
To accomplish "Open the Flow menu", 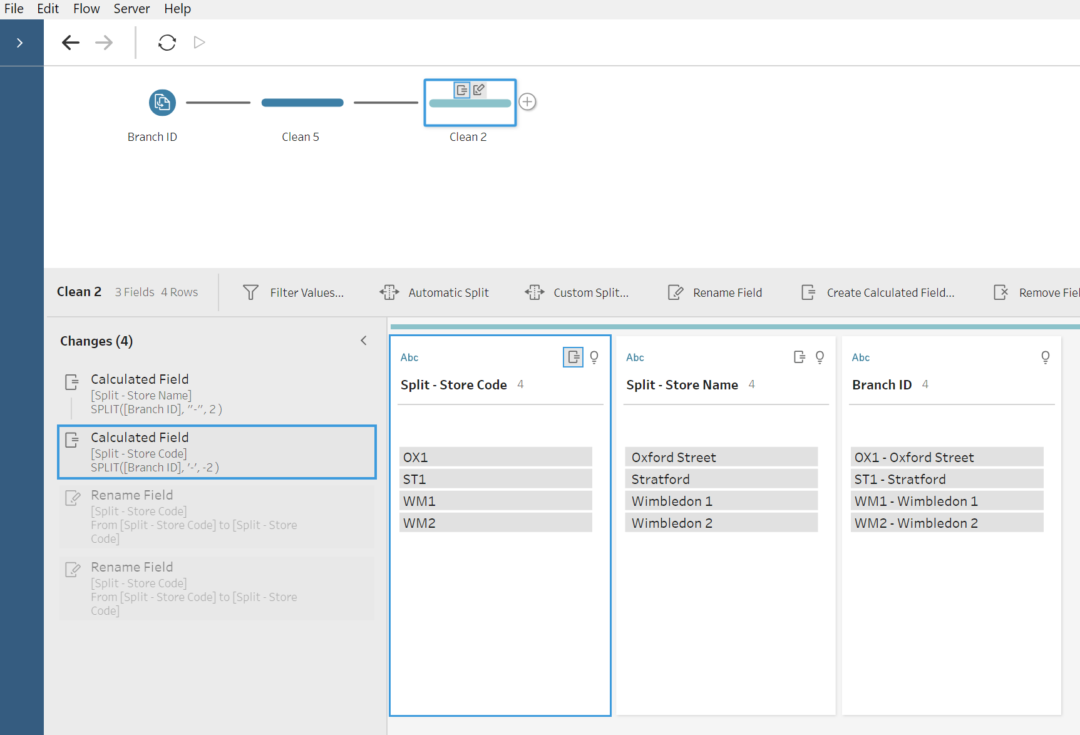I will pyautogui.click(x=86, y=8).
